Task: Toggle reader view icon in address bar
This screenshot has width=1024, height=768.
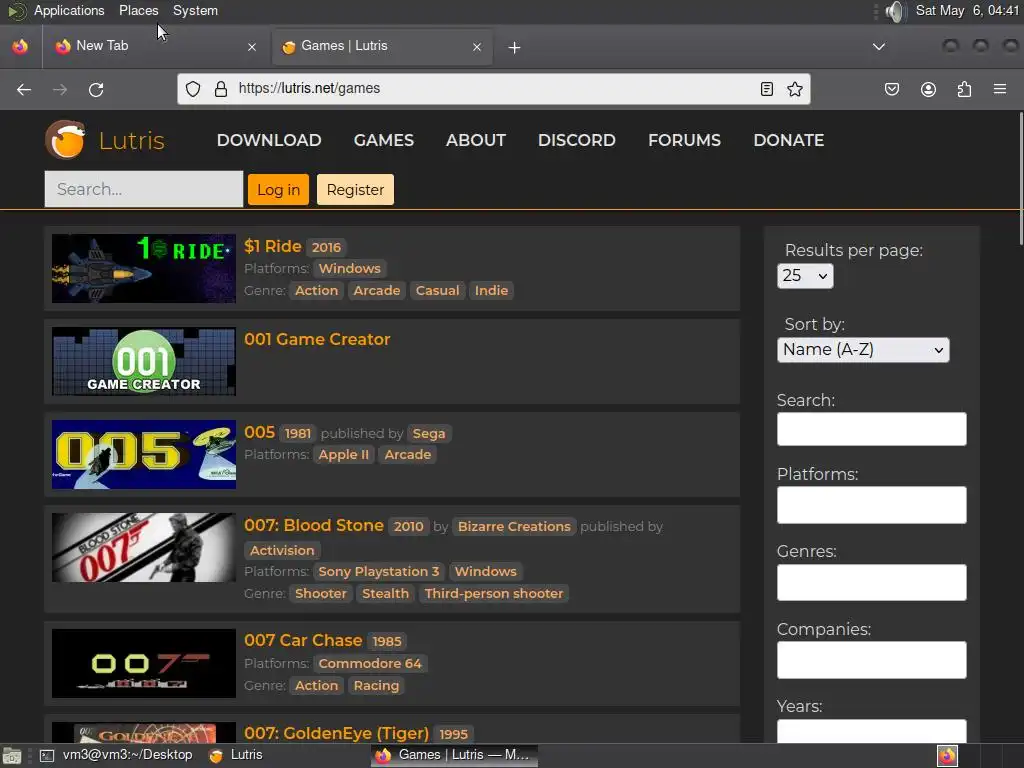Action: [x=767, y=89]
